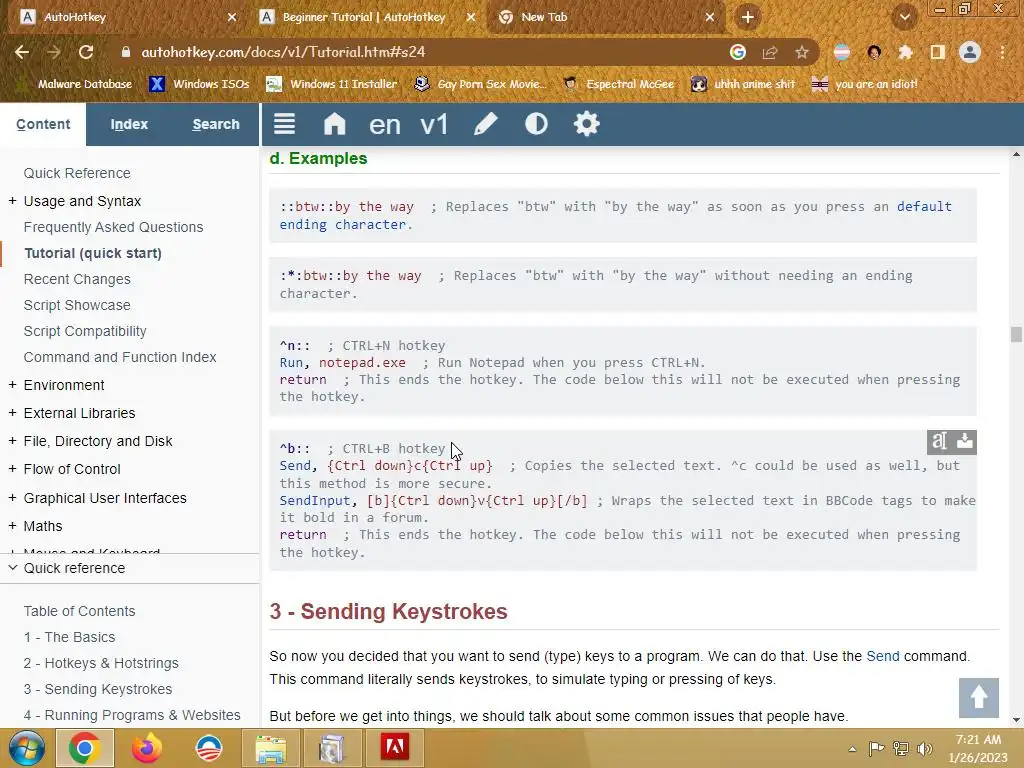The height and width of the screenshot is (768, 1024).
Task: Open the Malware Database bookmark
Action: click(x=74, y=84)
